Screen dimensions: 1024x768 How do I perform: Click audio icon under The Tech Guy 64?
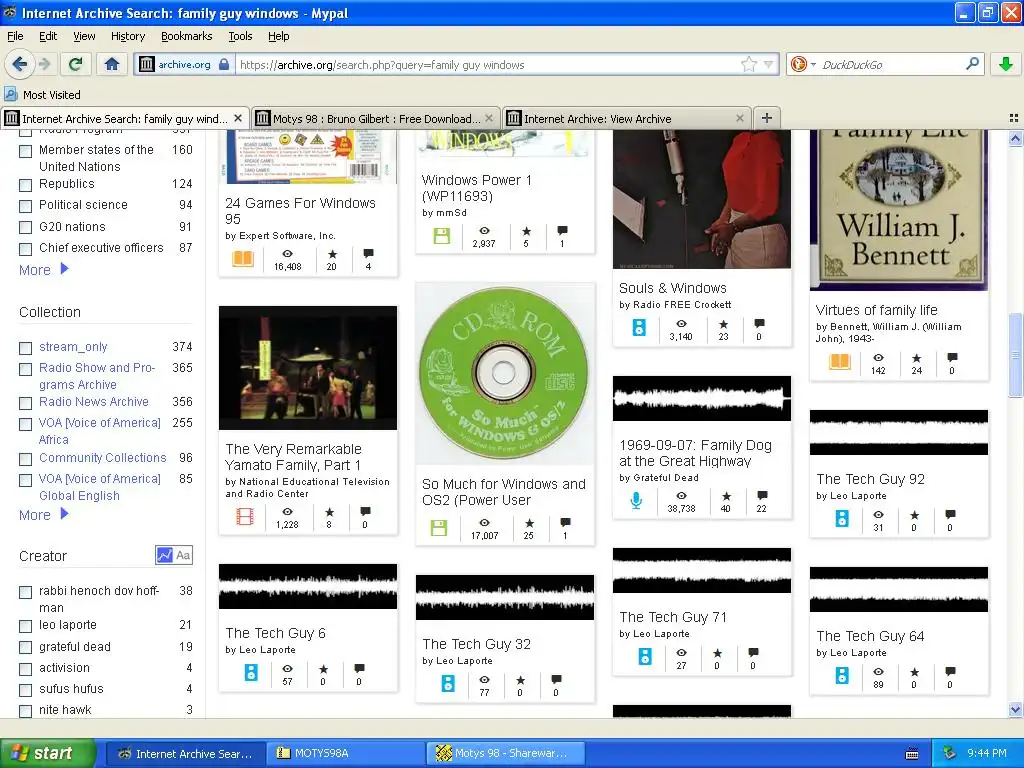[x=842, y=676]
